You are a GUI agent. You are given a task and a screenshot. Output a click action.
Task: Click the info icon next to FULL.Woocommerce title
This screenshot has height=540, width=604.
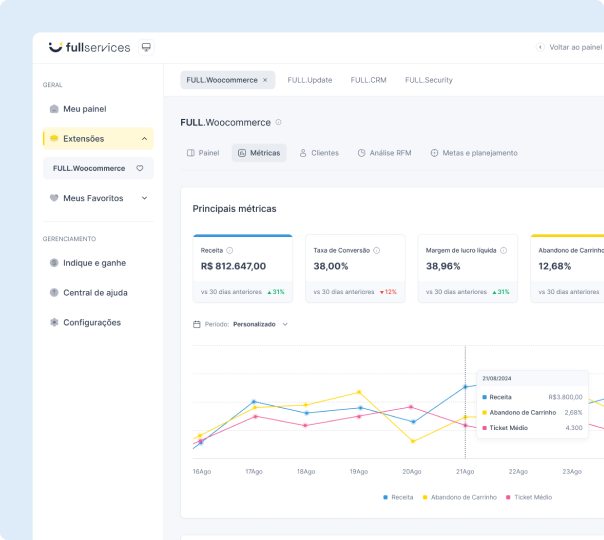coord(278,122)
